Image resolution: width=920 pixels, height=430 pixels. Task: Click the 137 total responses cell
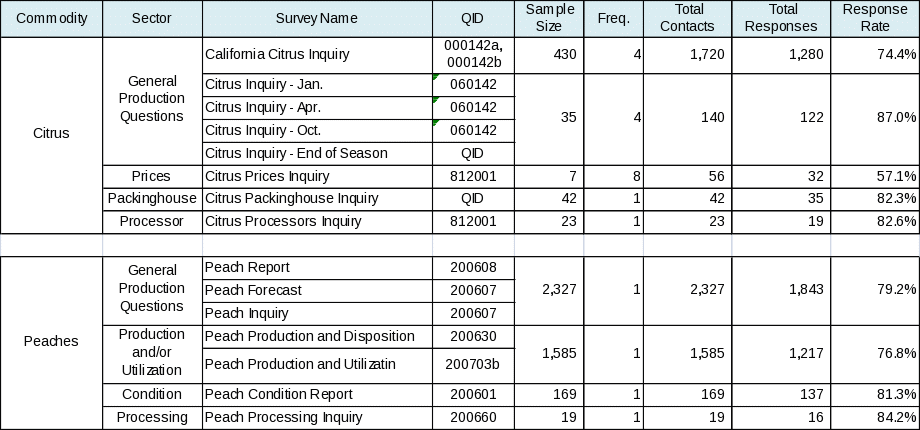(782, 395)
